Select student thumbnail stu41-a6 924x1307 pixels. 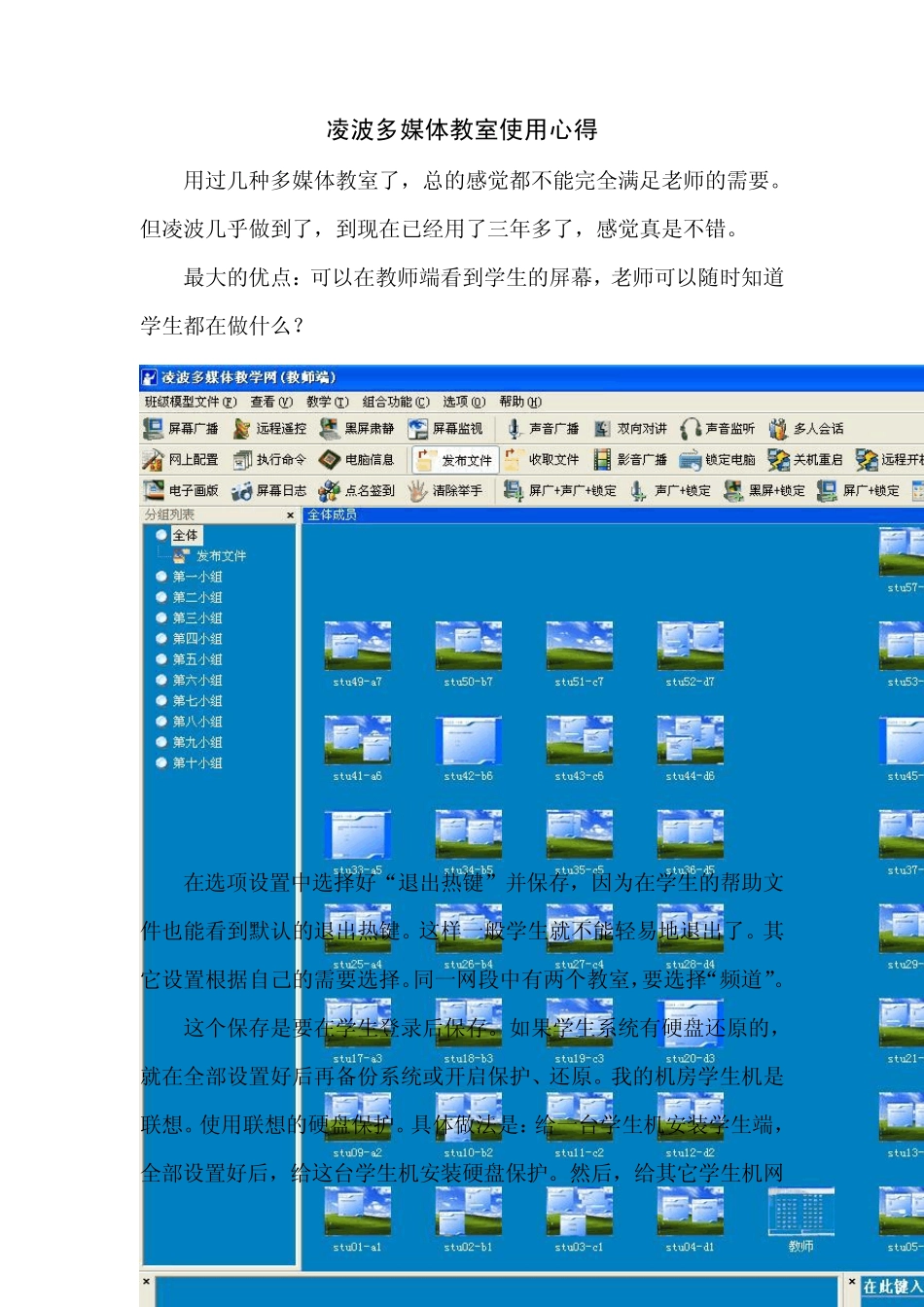point(358,748)
